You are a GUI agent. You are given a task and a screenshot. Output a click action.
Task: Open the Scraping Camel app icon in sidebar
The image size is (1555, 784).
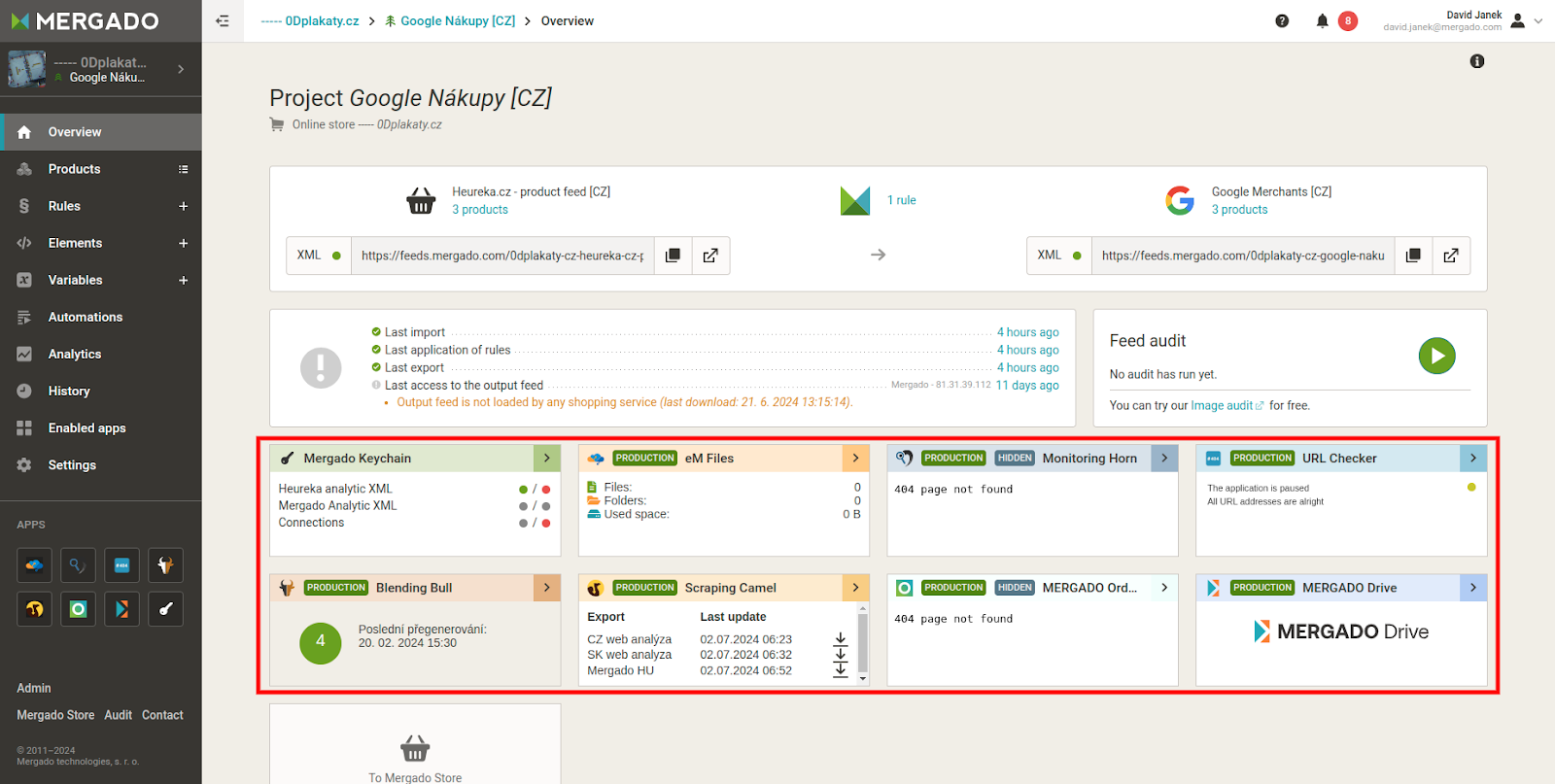[34, 609]
